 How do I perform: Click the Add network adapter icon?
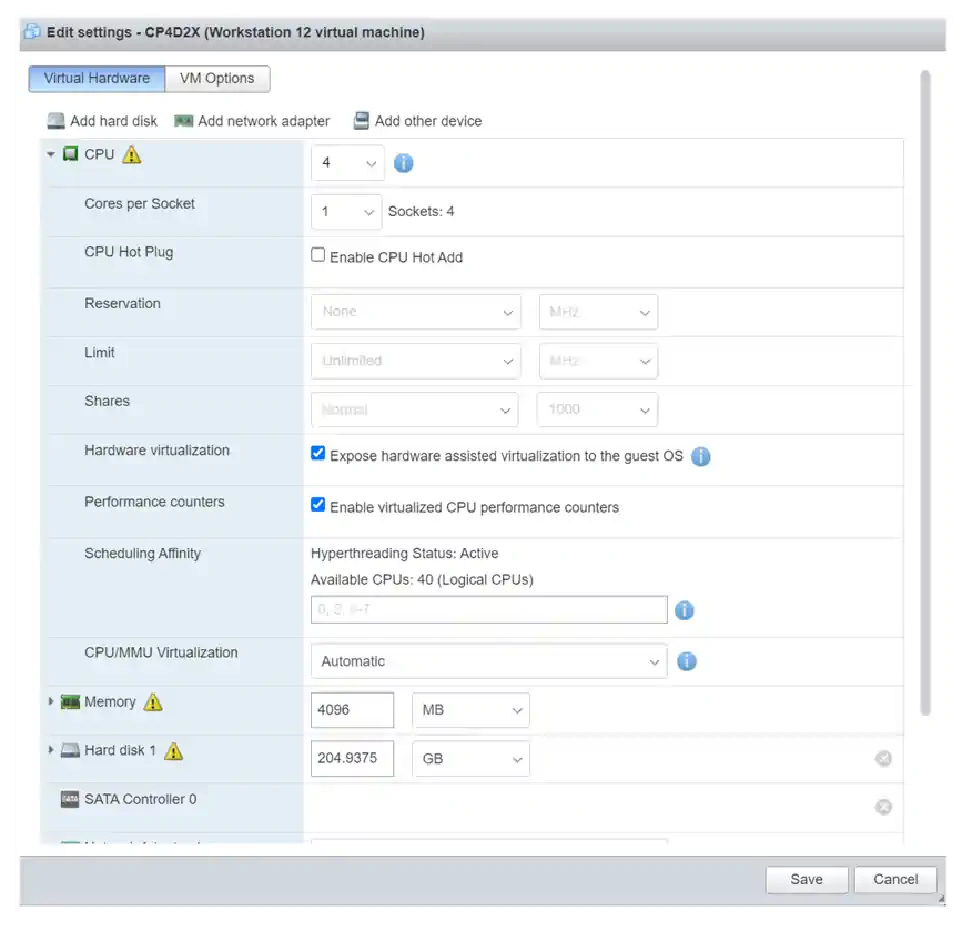click(184, 120)
